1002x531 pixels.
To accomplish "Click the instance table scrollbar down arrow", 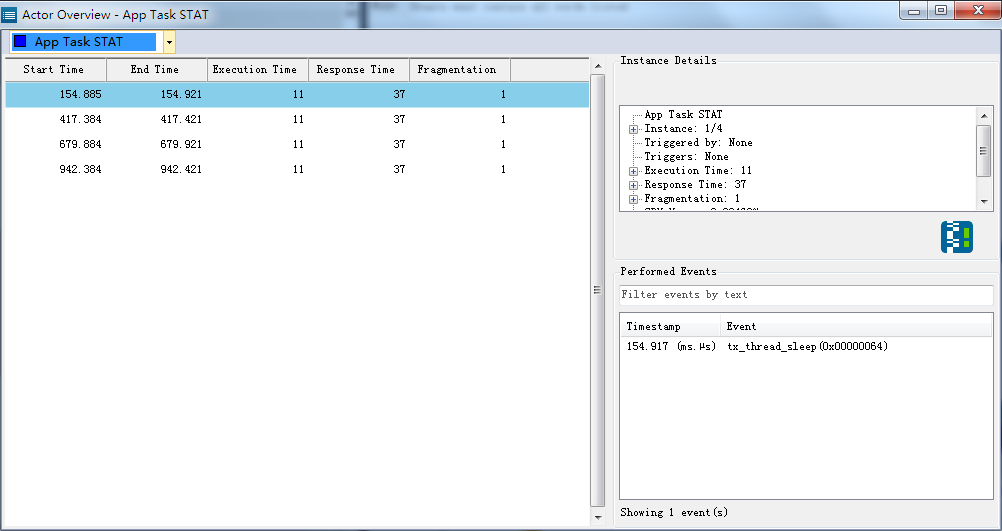I will (597, 518).
